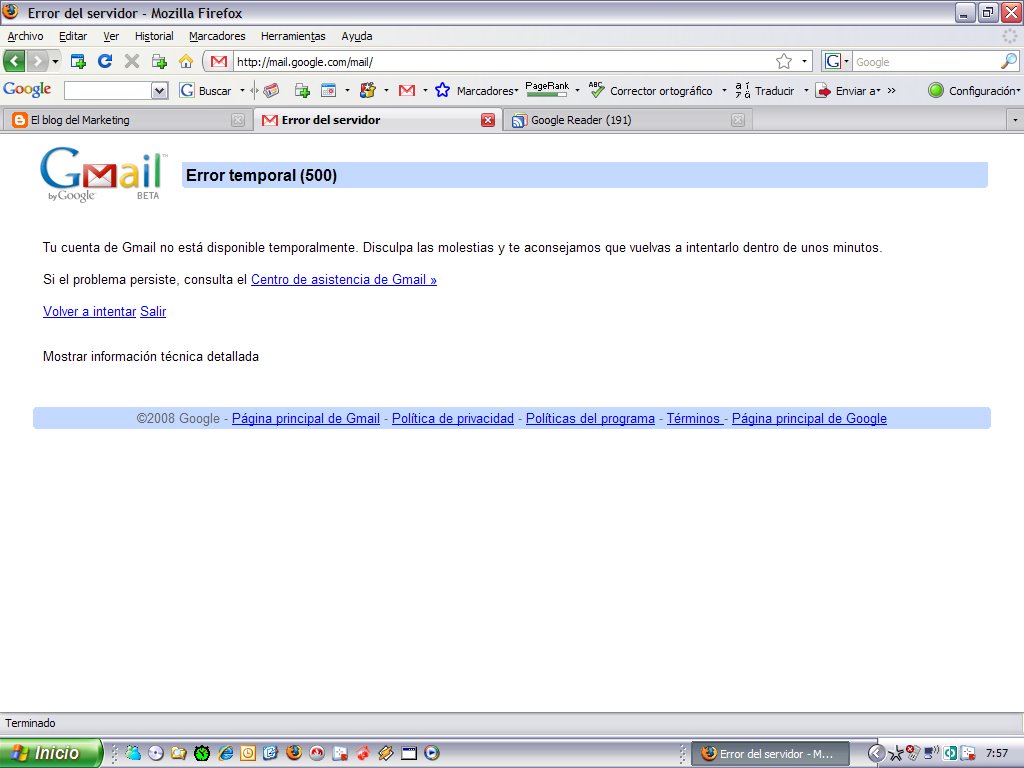Click the Google logo on the toolbar
Viewport: 1024px width, 768px height.
pyautogui.click(x=27, y=89)
